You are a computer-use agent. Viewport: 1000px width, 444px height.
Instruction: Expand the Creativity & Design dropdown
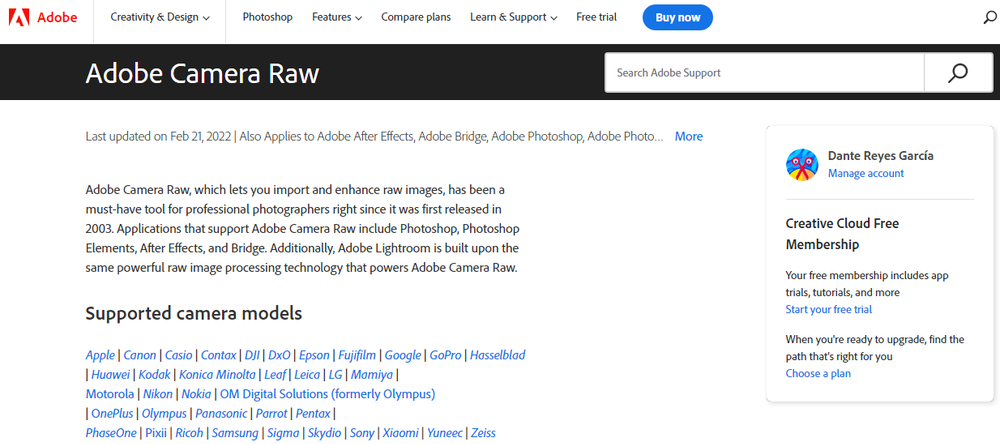(x=160, y=17)
